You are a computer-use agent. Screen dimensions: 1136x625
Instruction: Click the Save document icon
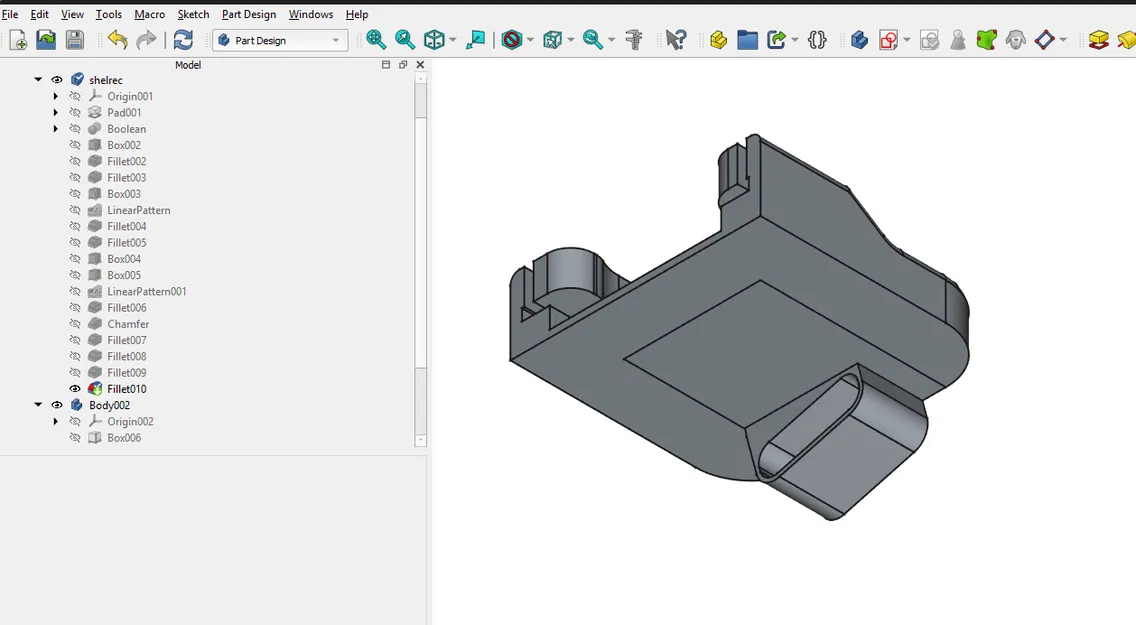pyautogui.click(x=75, y=40)
